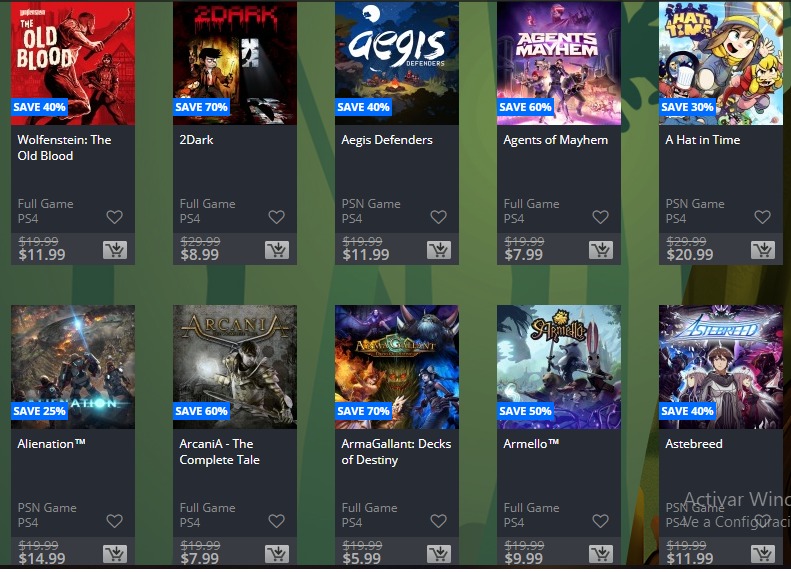Screen dimensions: 791x572
Task: Add Agents of Mayhem to cart
Action: (x=601, y=250)
